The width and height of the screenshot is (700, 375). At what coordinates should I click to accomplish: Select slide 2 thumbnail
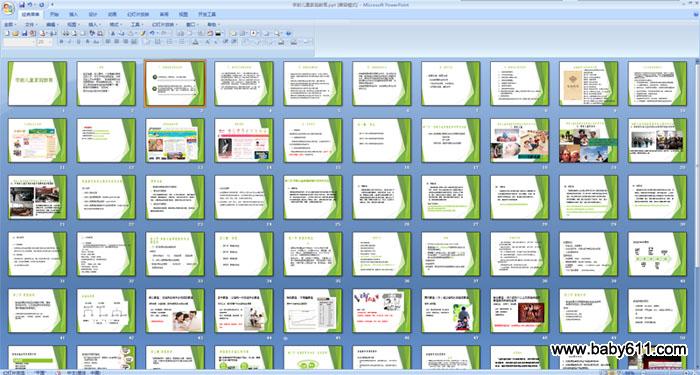point(106,83)
